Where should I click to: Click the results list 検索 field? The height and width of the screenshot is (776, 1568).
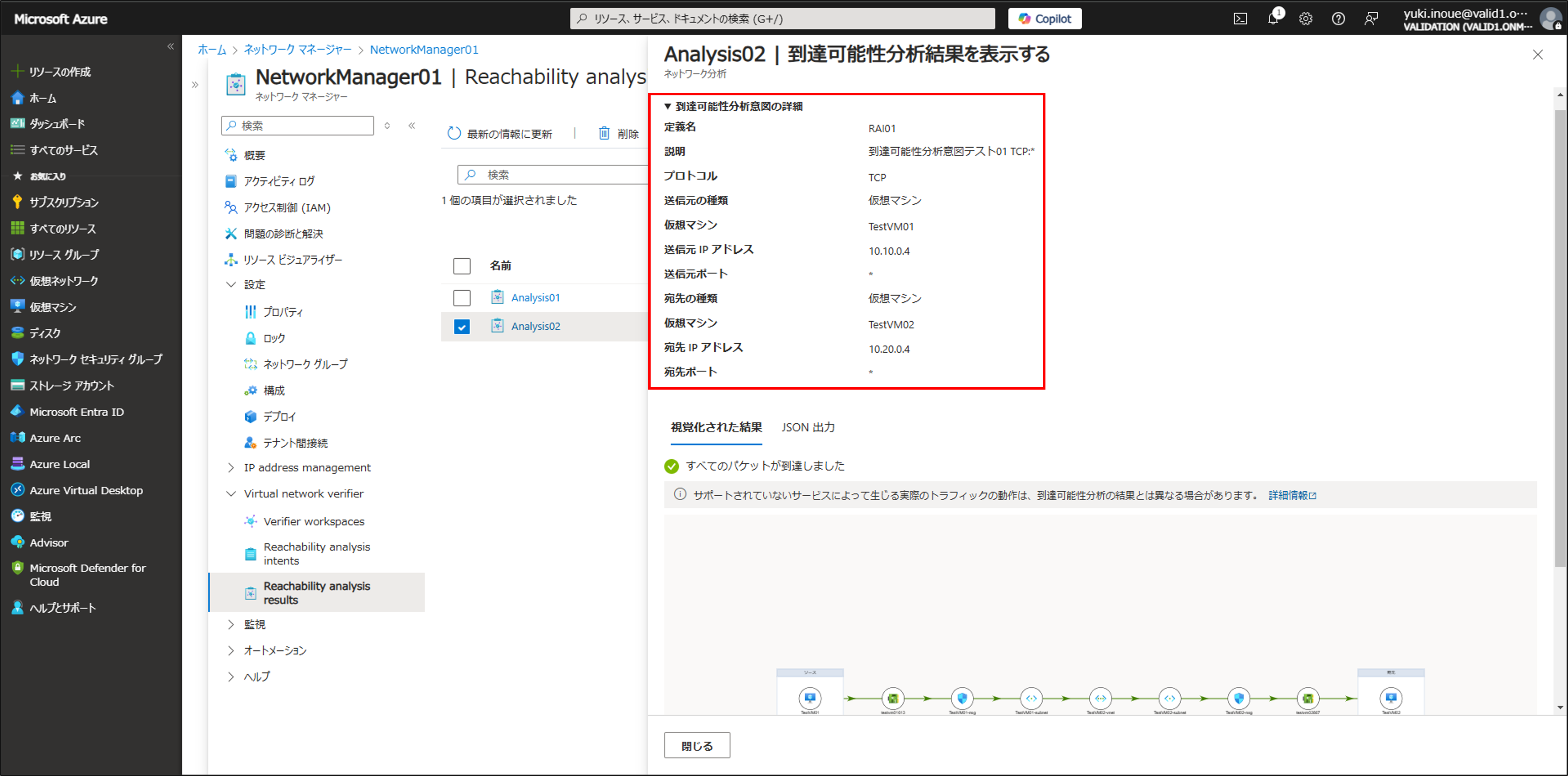553,175
